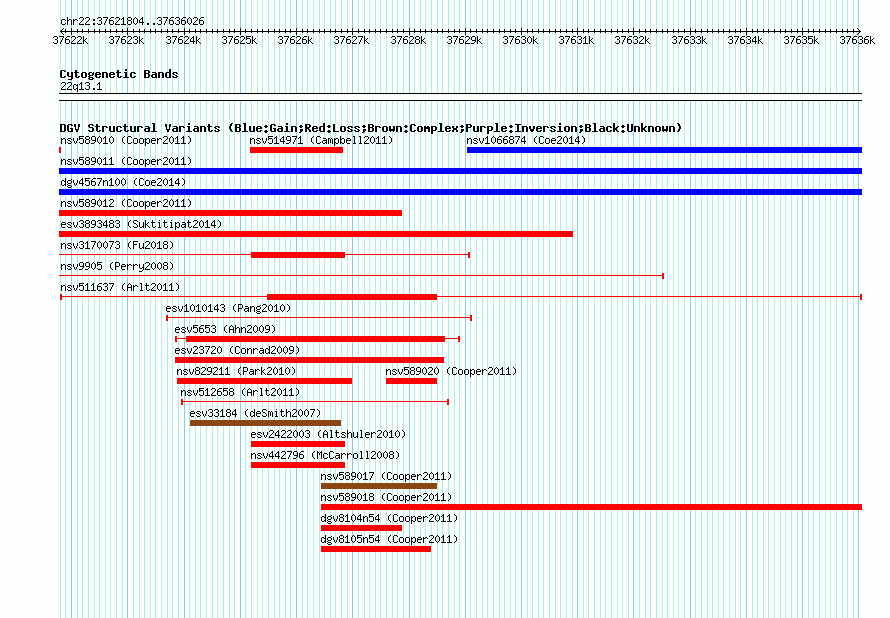Click the 37630k ruler position
Viewport: 890px width, 618px height.
[520, 40]
